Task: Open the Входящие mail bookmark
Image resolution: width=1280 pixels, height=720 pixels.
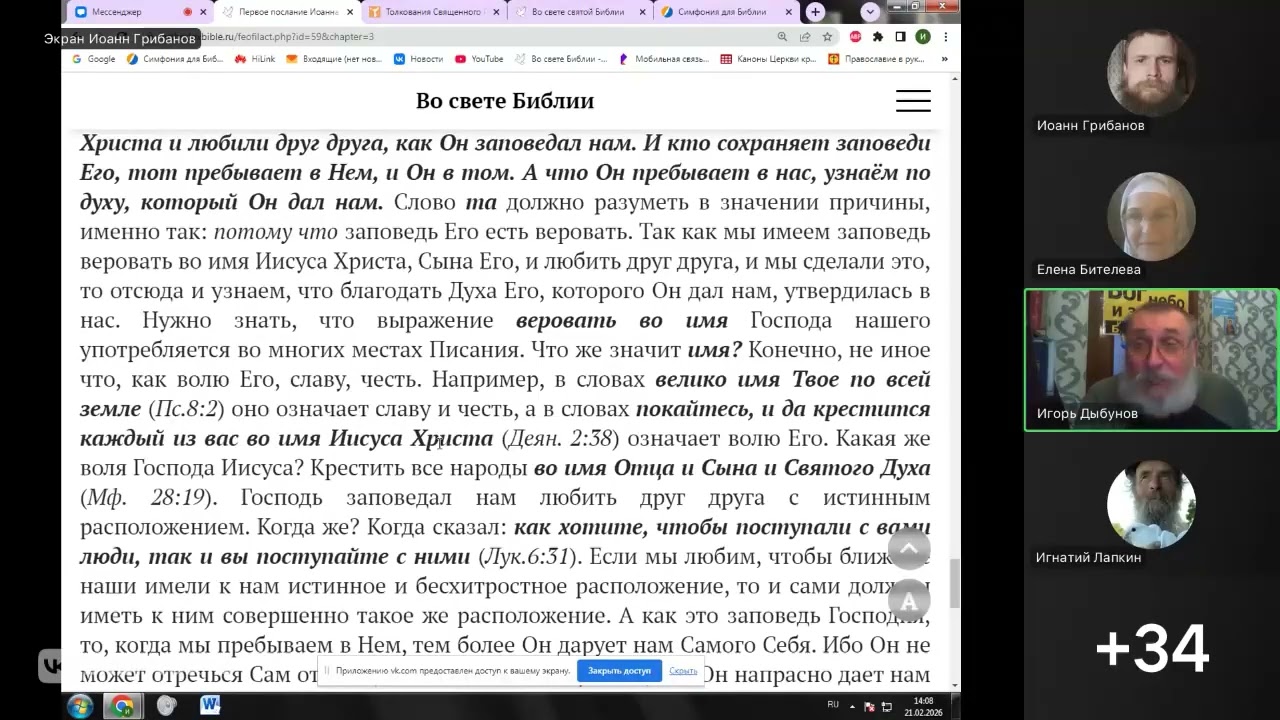Action: pos(334,59)
